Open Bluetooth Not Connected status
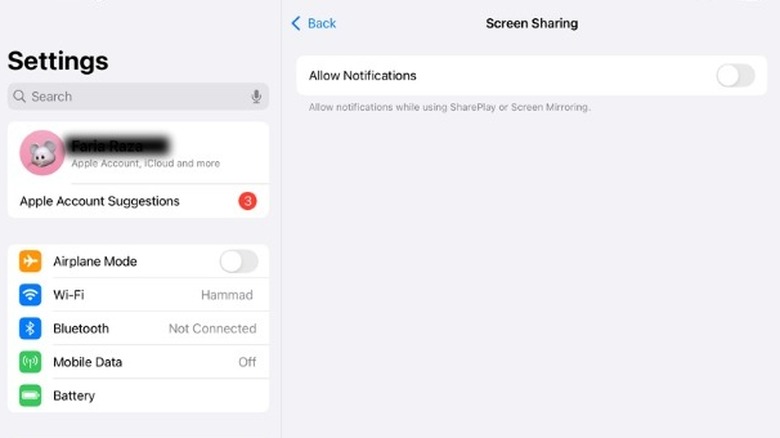Image resolution: width=780 pixels, height=438 pixels. pos(212,328)
